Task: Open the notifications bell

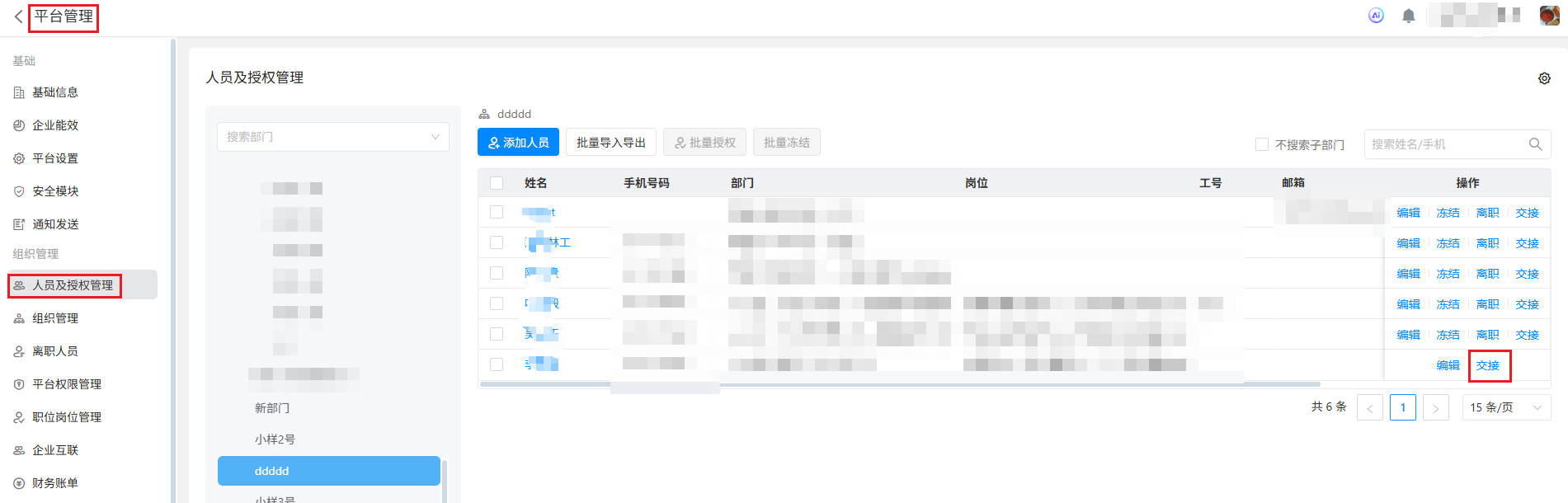Action: pyautogui.click(x=1409, y=16)
